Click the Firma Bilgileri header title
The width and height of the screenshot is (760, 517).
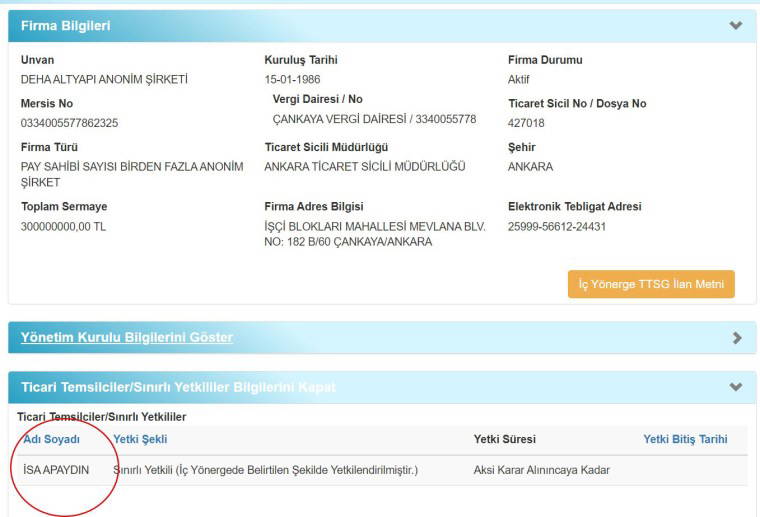[66, 26]
